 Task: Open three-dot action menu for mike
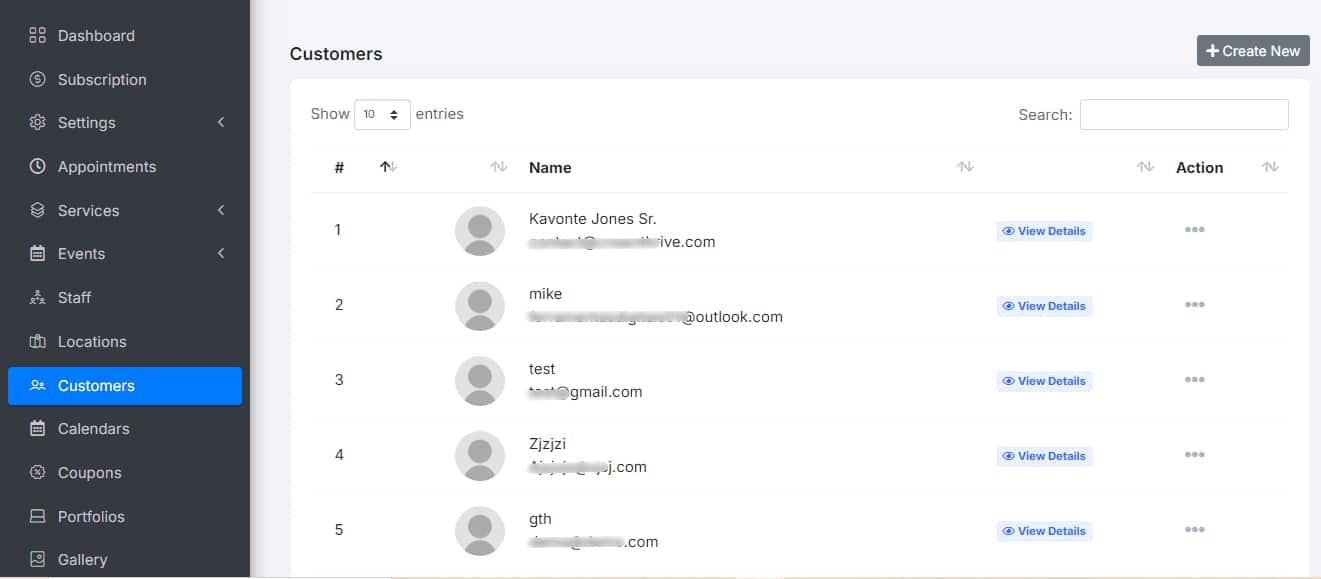pyautogui.click(x=1194, y=305)
